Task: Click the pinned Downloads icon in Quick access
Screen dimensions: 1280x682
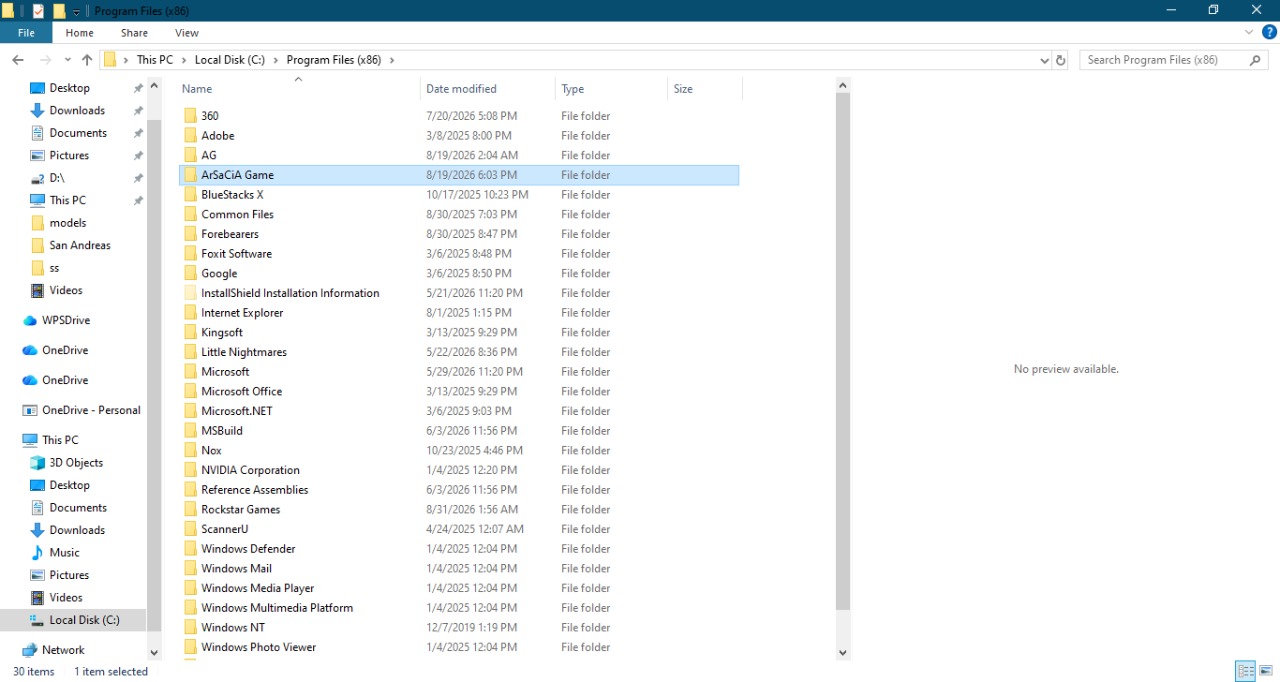Action: 38,110
